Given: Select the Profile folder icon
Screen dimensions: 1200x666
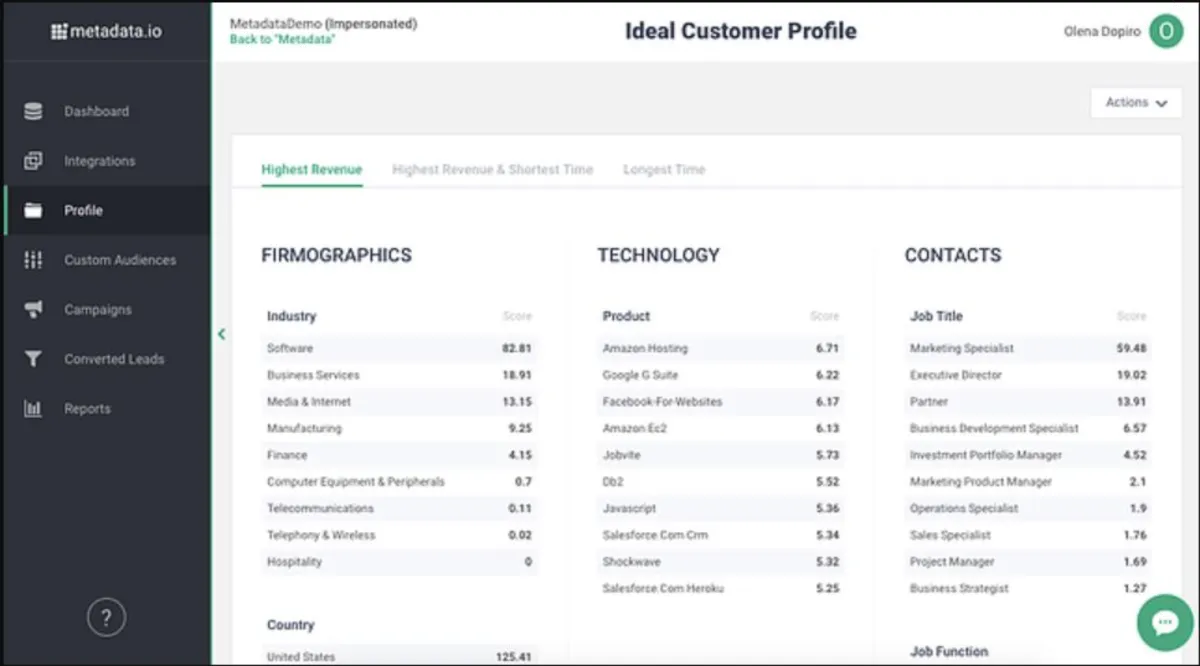Looking at the screenshot, I should [33, 211].
